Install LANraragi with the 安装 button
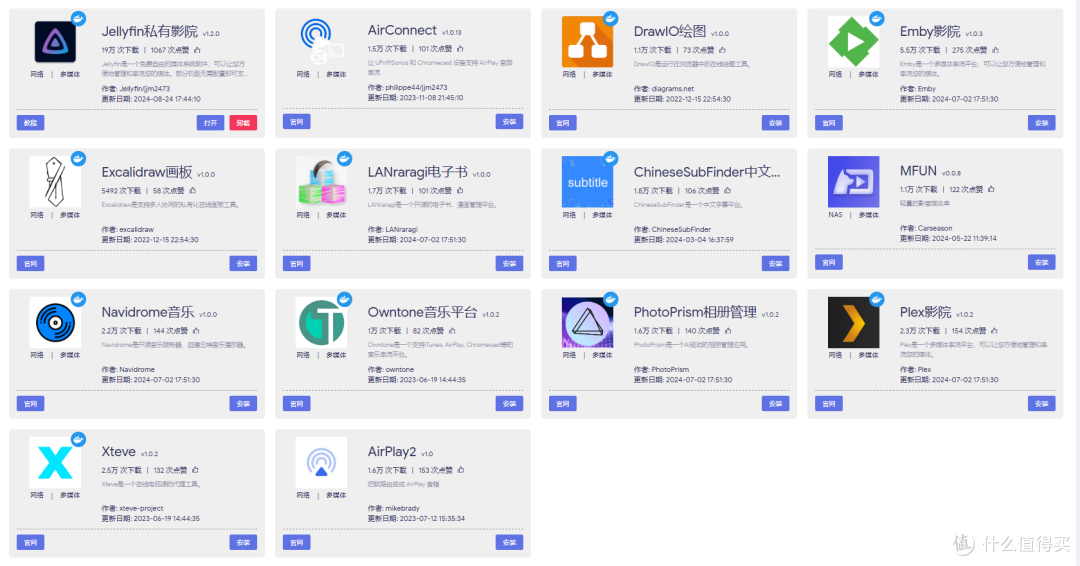 pyautogui.click(x=509, y=263)
